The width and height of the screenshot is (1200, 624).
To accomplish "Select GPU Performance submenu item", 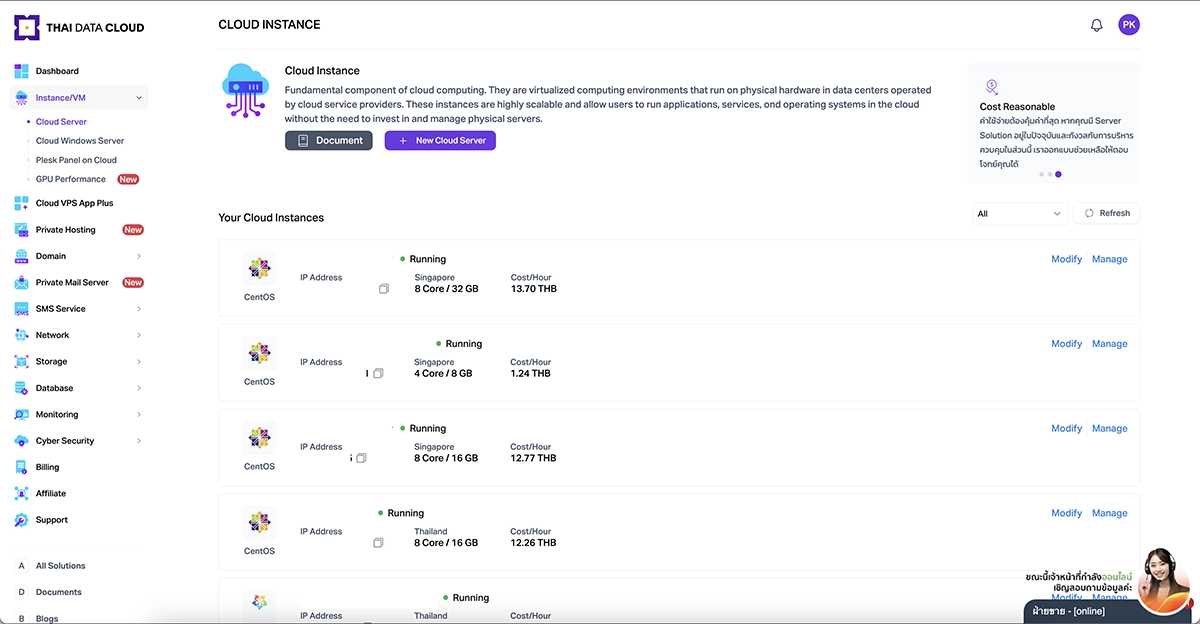I will [x=70, y=179].
